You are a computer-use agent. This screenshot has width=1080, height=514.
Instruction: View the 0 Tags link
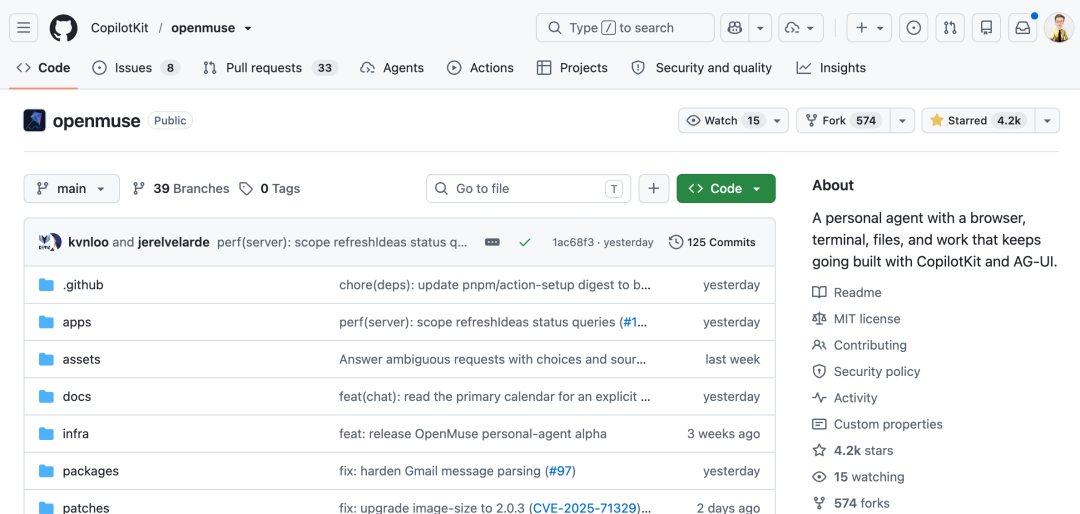click(x=270, y=189)
